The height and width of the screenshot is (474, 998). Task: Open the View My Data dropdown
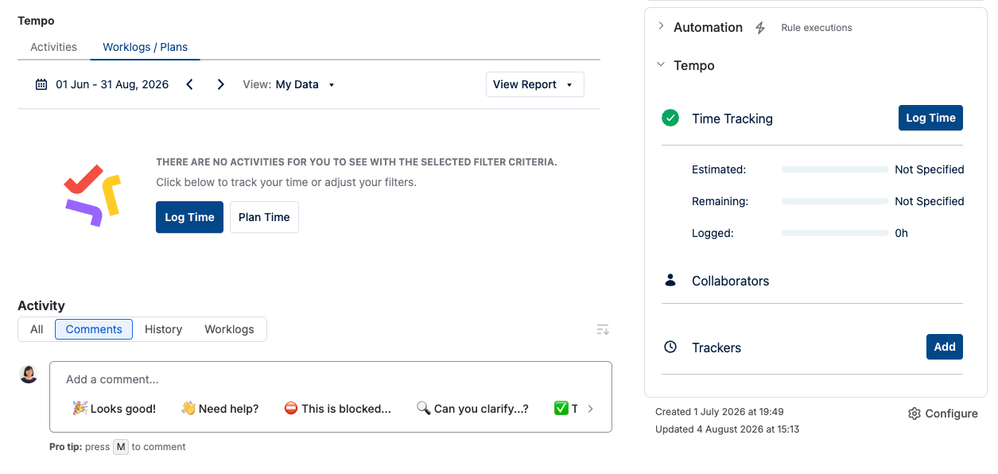(289, 85)
